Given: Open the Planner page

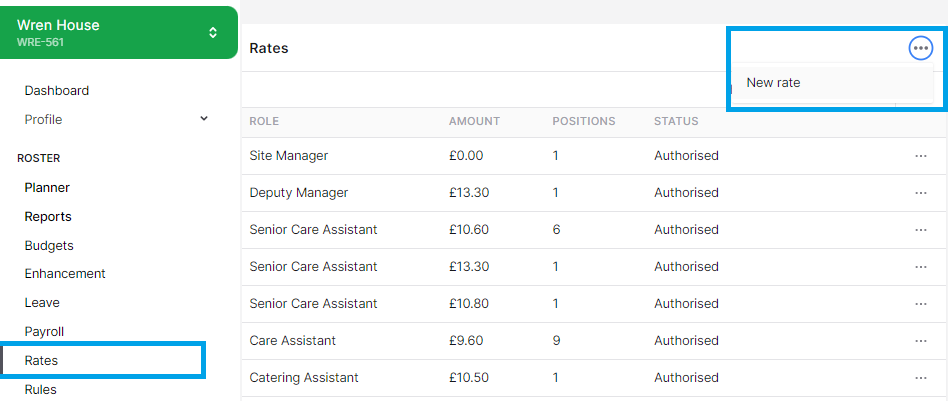Looking at the screenshot, I should click(47, 188).
